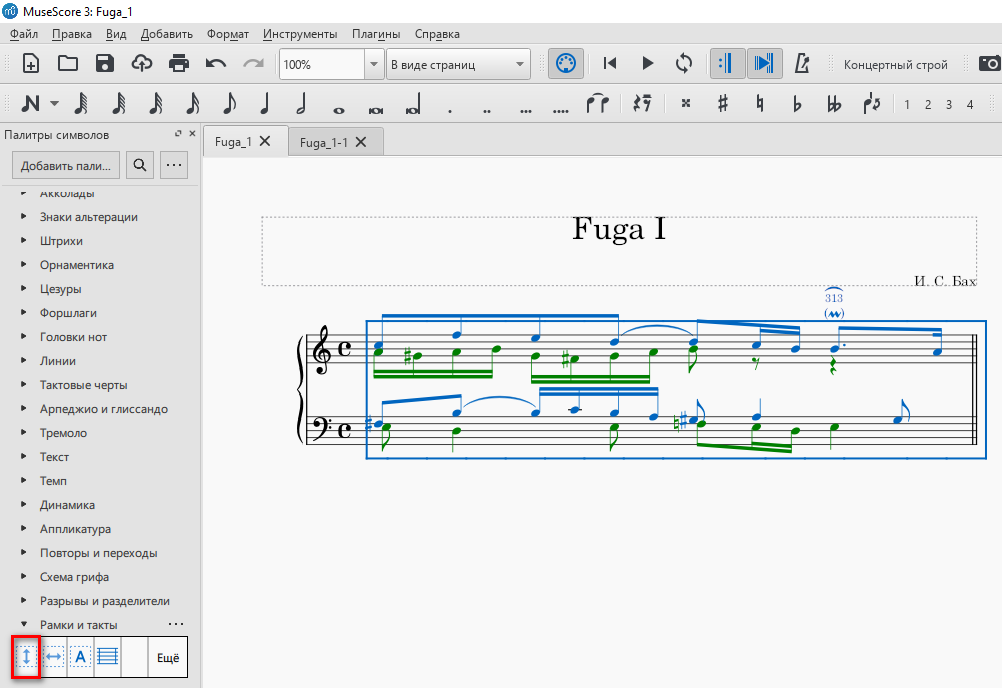Collapse Рамки и такты palette

coord(24,624)
